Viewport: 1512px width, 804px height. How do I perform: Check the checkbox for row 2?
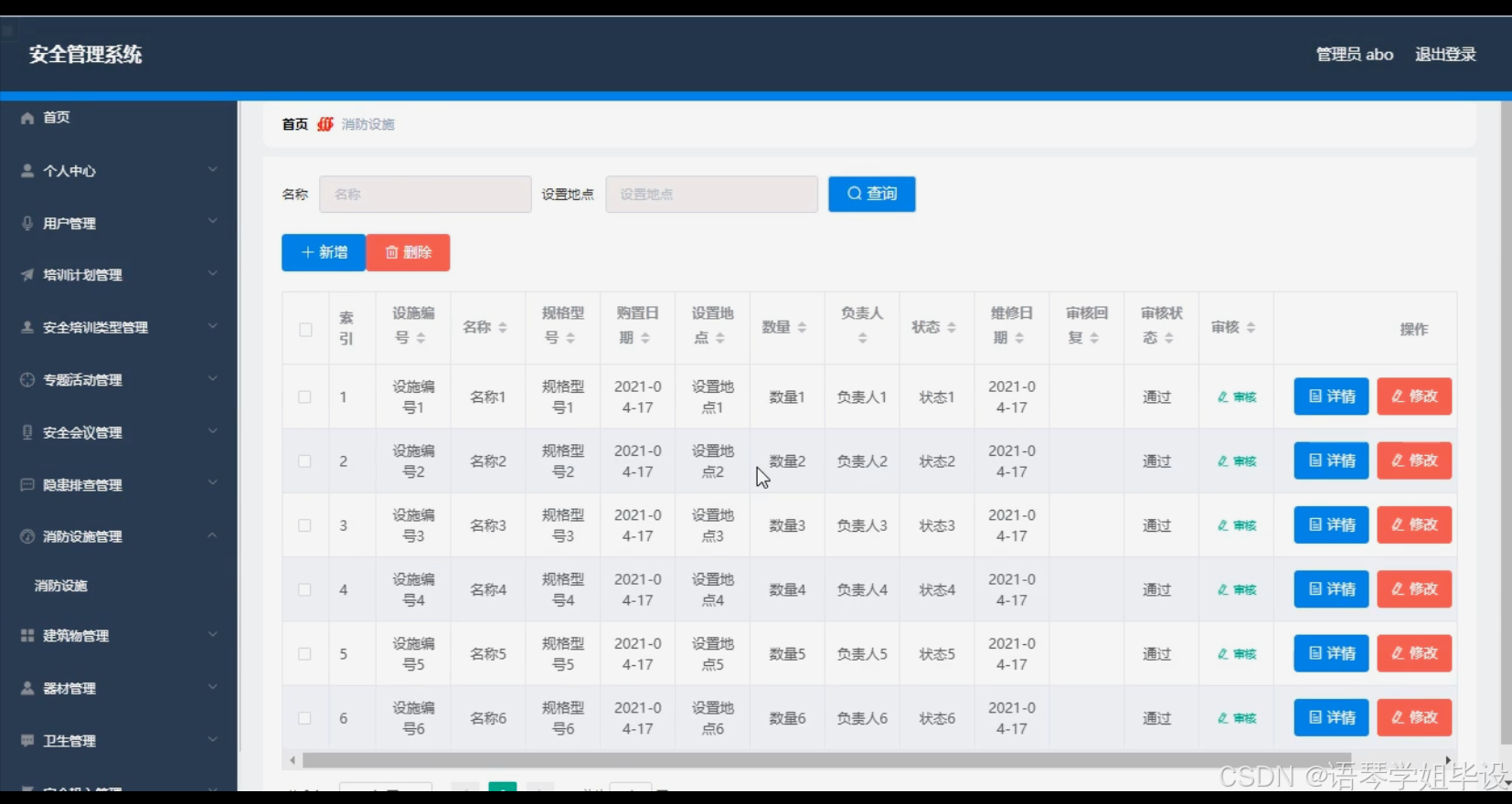point(304,461)
